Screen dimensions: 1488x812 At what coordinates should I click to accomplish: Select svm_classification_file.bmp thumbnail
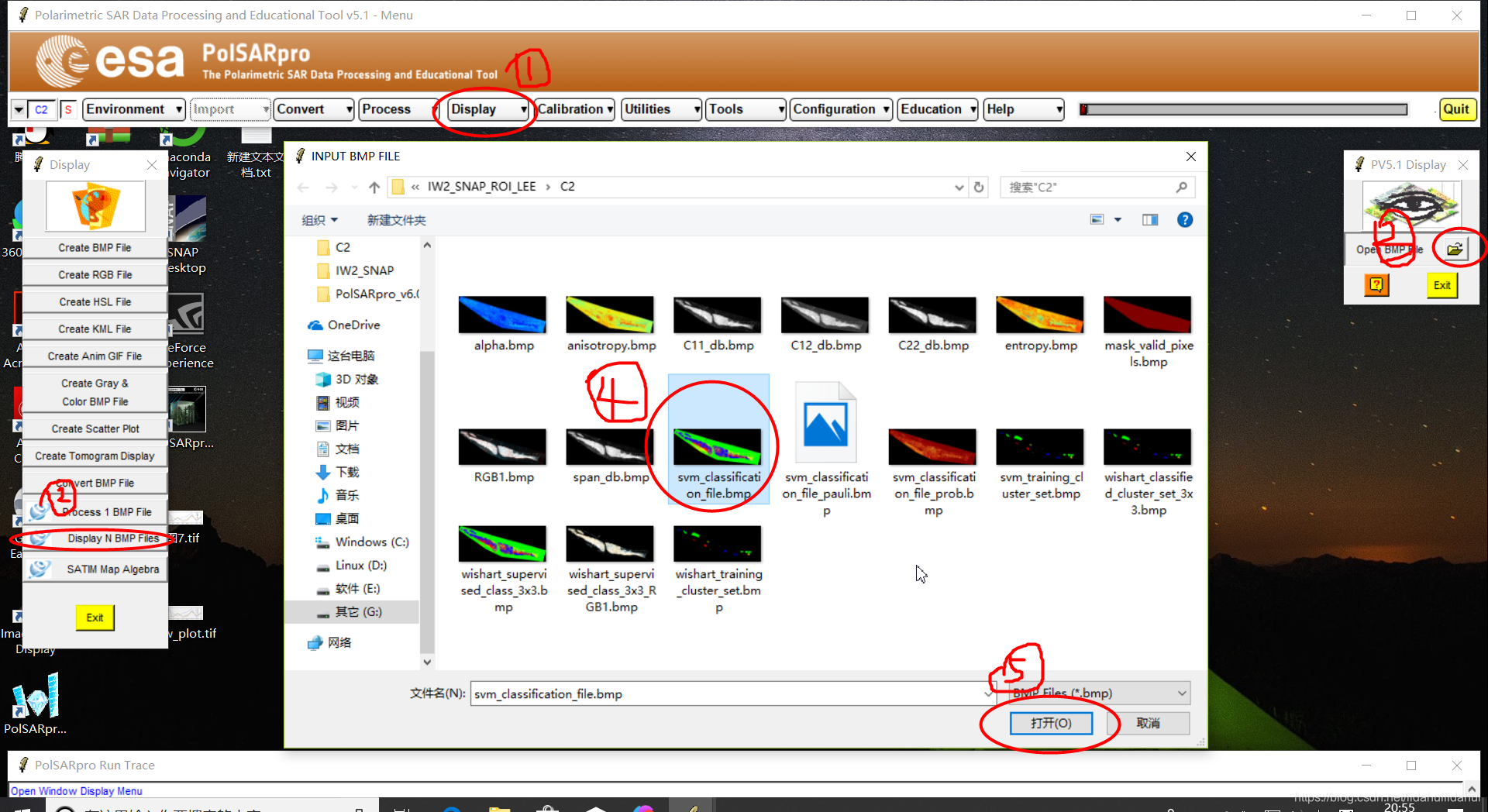tap(718, 446)
